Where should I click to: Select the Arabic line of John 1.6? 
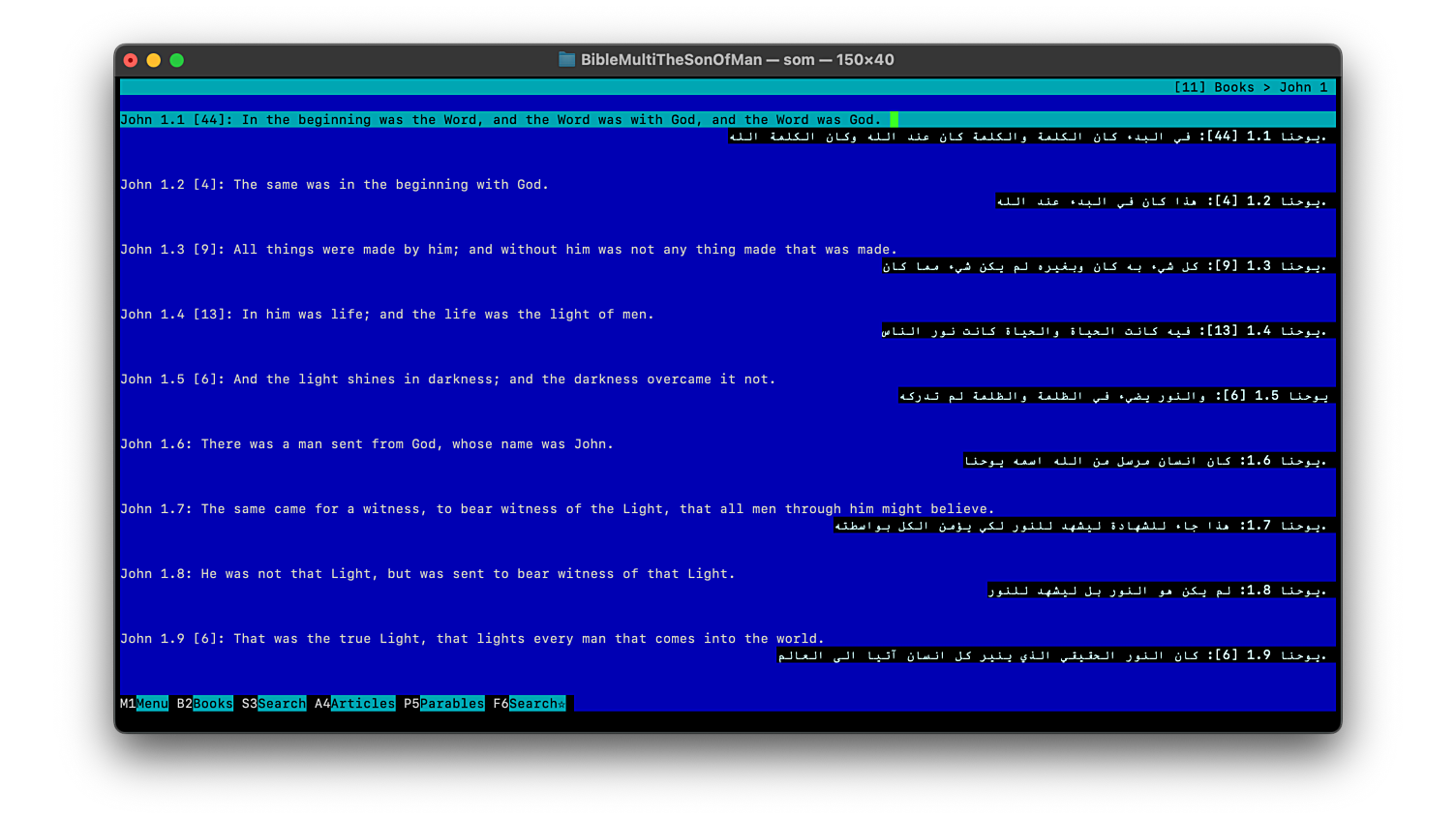(x=1146, y=461)
